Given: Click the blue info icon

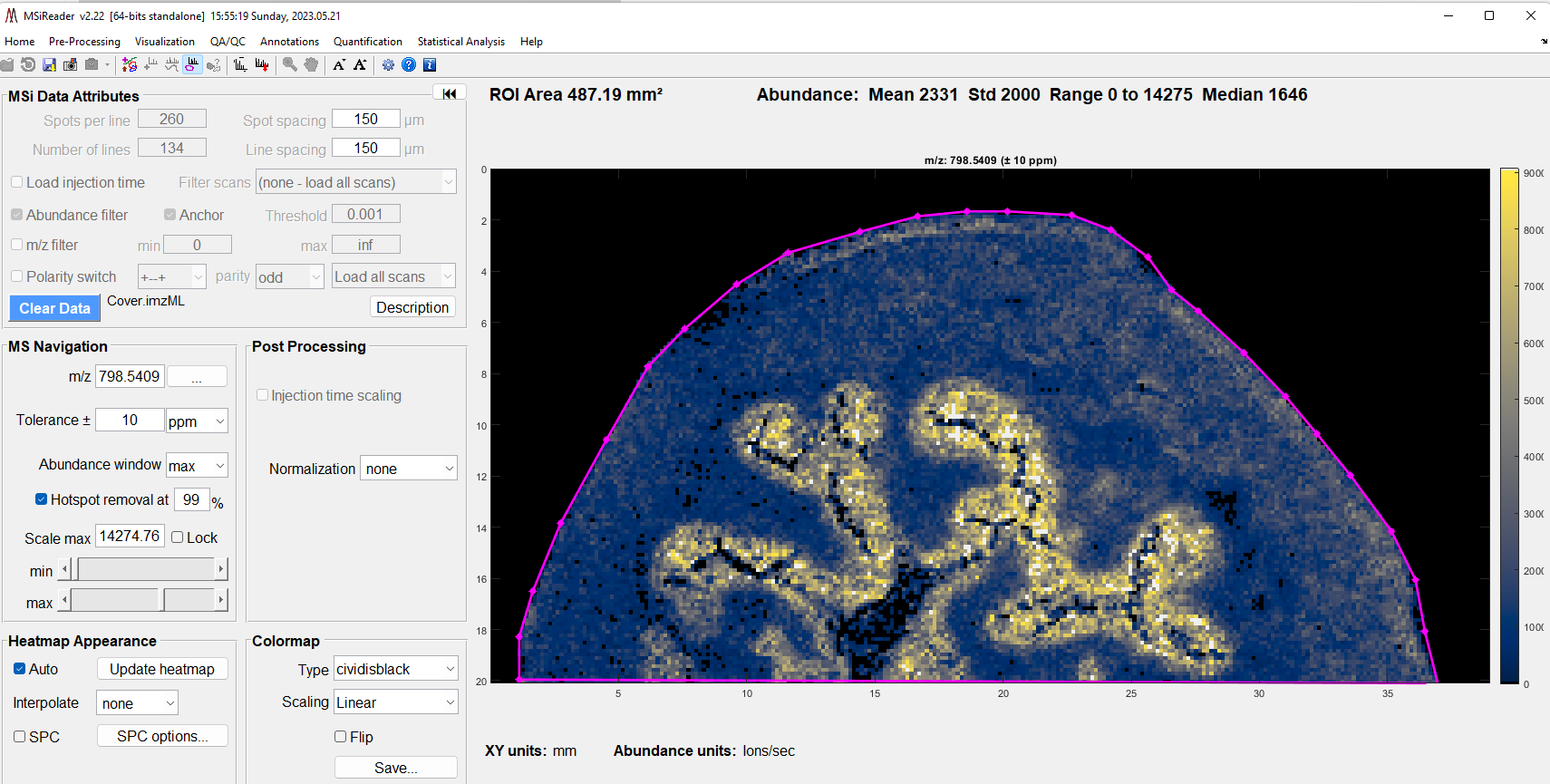Looking at the screenshot, I should click(x=430, y=64).
